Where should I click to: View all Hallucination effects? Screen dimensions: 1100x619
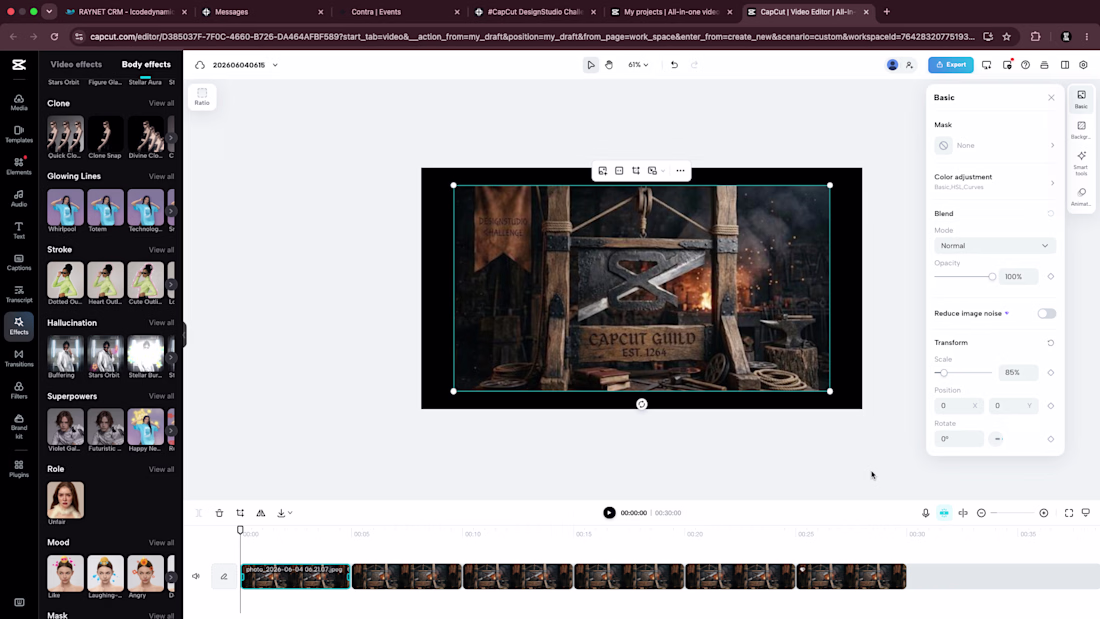tap(161, 323)
